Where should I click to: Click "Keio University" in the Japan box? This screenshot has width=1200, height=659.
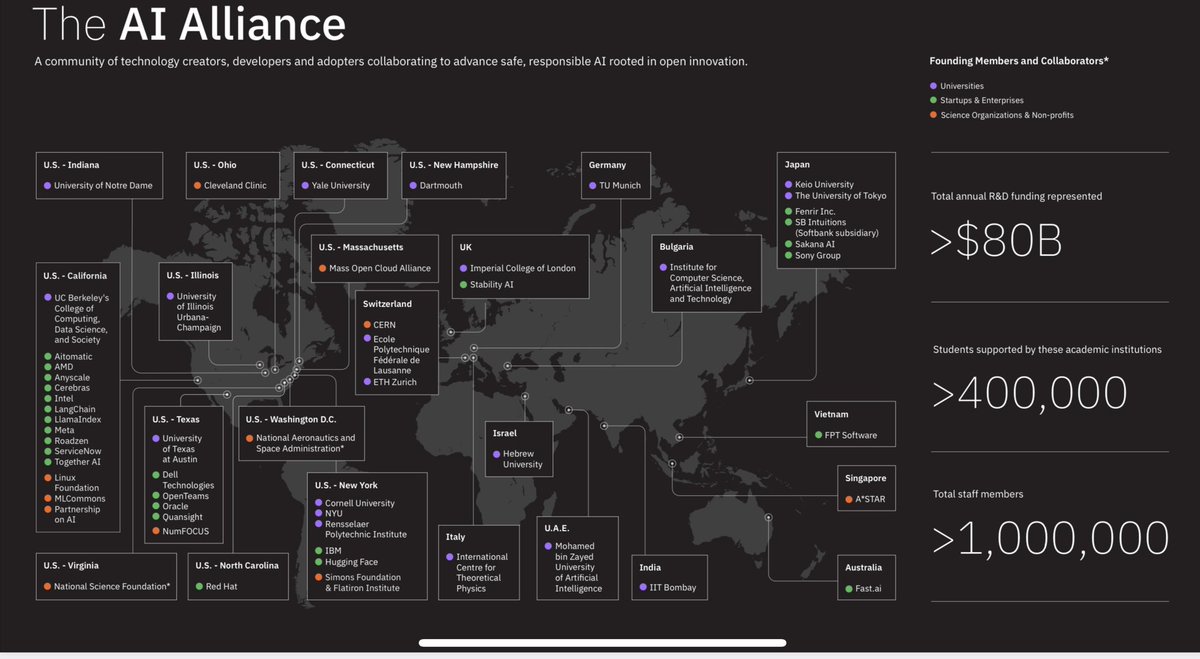tap(824, 185)
